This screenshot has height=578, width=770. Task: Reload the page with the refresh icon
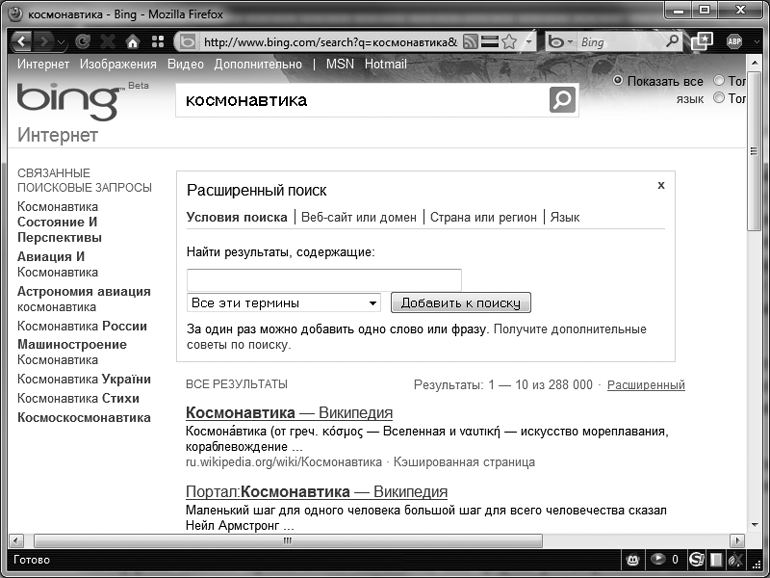pyautogui.click(x=83, y=42)
